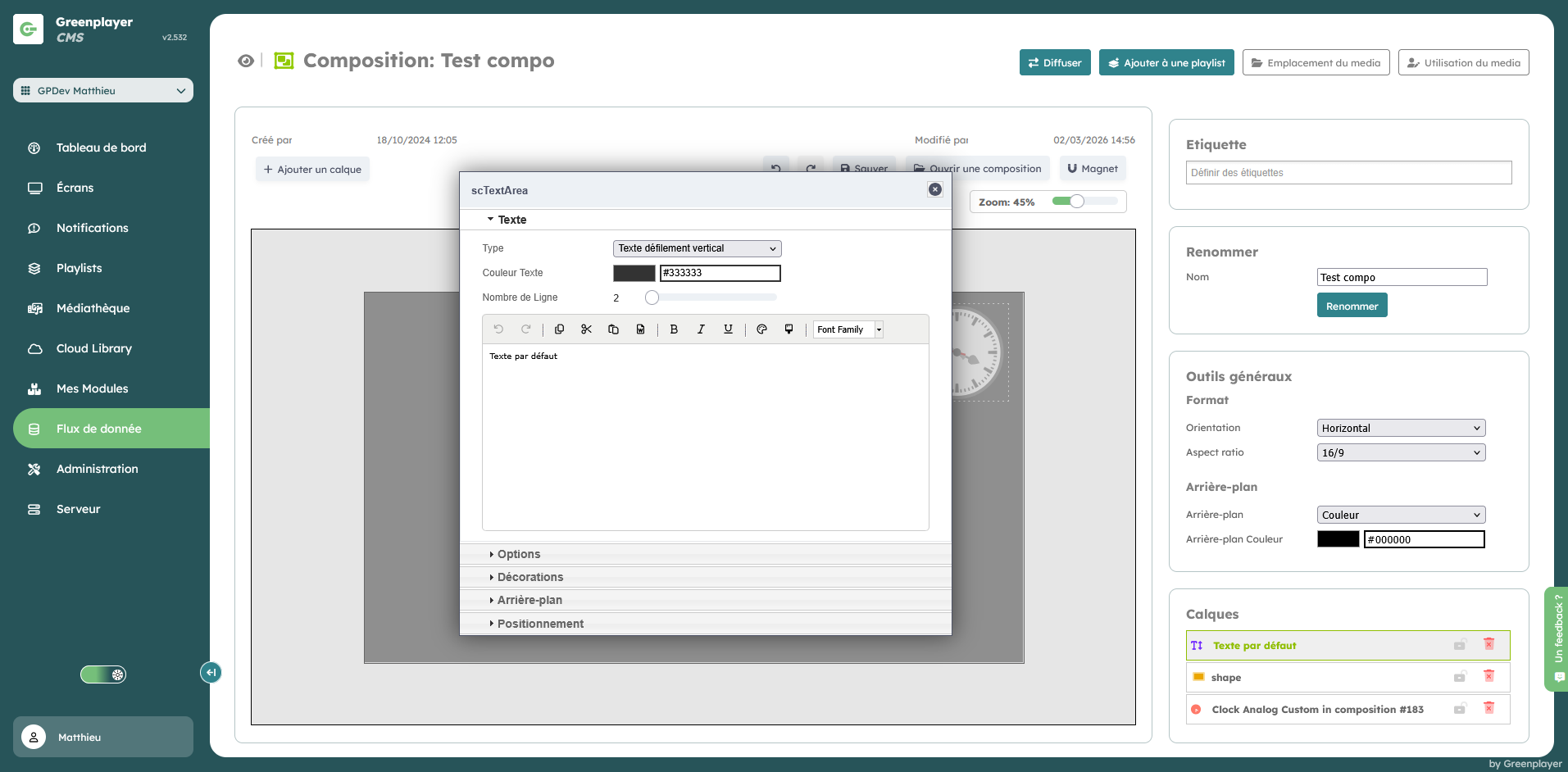
Task: Toggle bold formatting in the text editor
Action: tap(674, 329)
